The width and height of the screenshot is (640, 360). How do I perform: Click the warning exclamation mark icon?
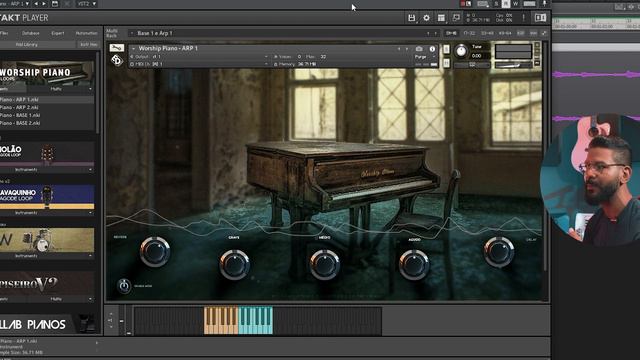click(x=524, y=18)
